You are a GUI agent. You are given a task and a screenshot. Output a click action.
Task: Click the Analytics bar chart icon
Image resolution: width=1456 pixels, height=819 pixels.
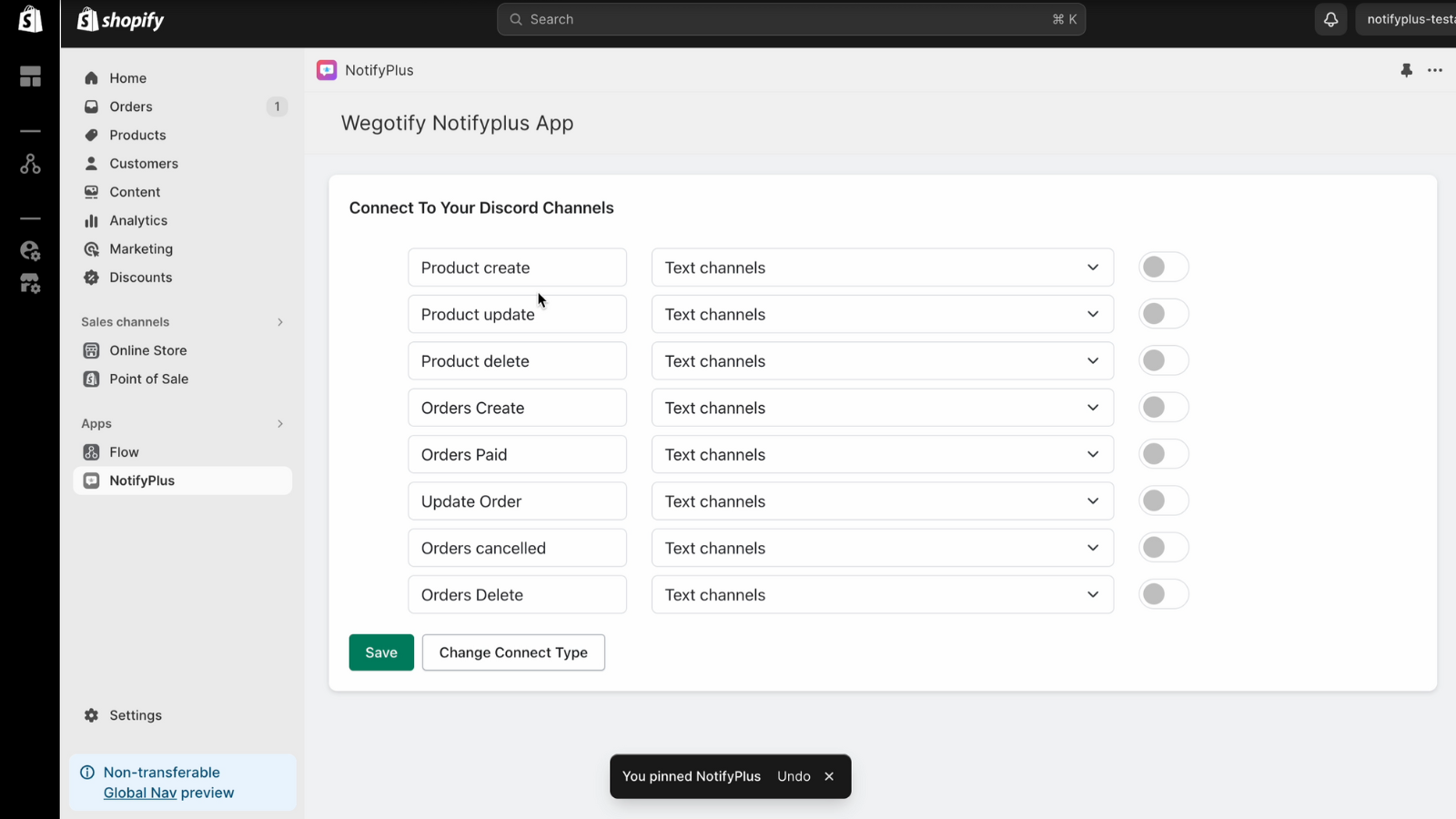91,220
